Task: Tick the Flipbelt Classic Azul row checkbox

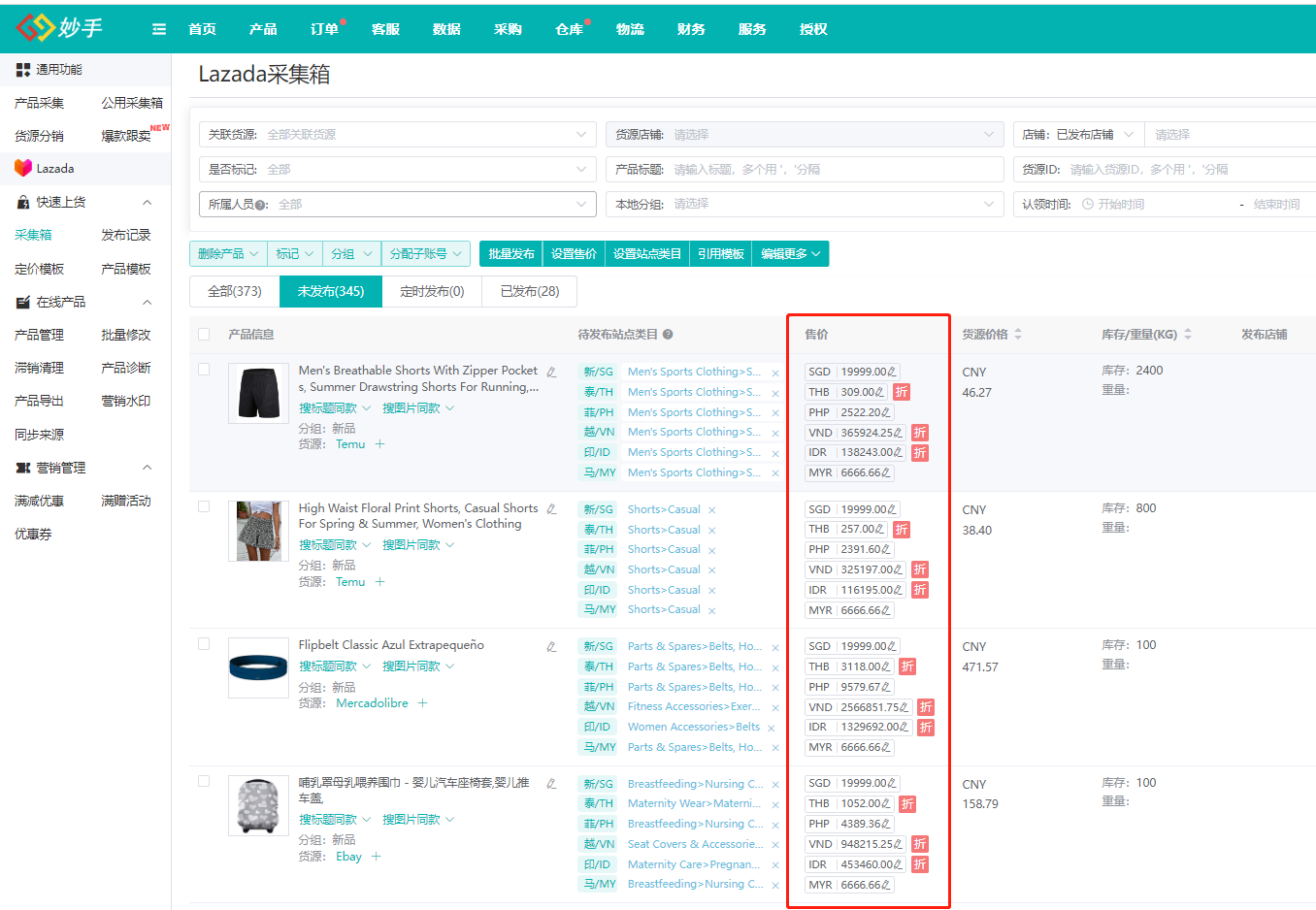Action: 204,644
